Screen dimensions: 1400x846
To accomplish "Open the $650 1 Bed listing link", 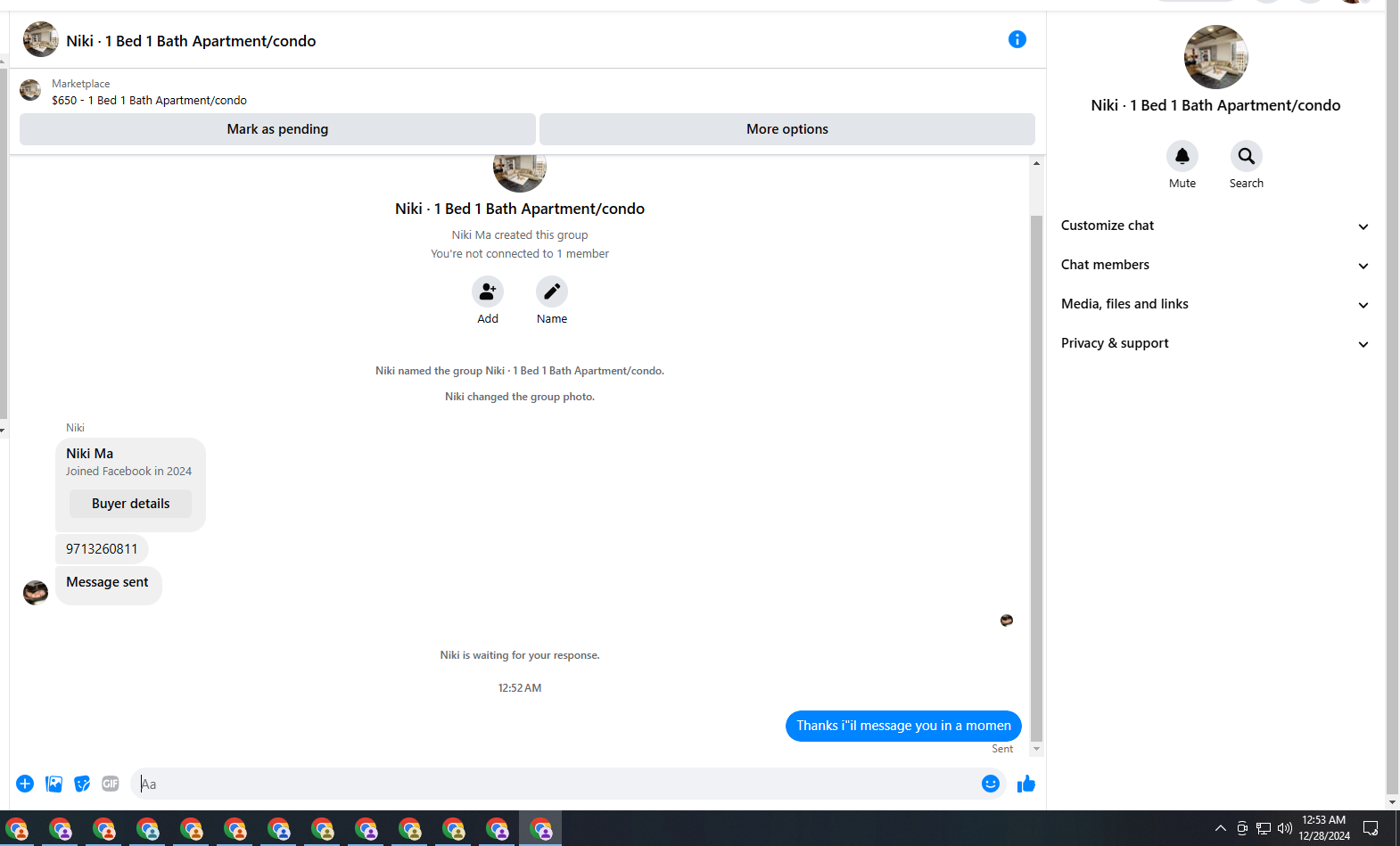I will point(149,101).
